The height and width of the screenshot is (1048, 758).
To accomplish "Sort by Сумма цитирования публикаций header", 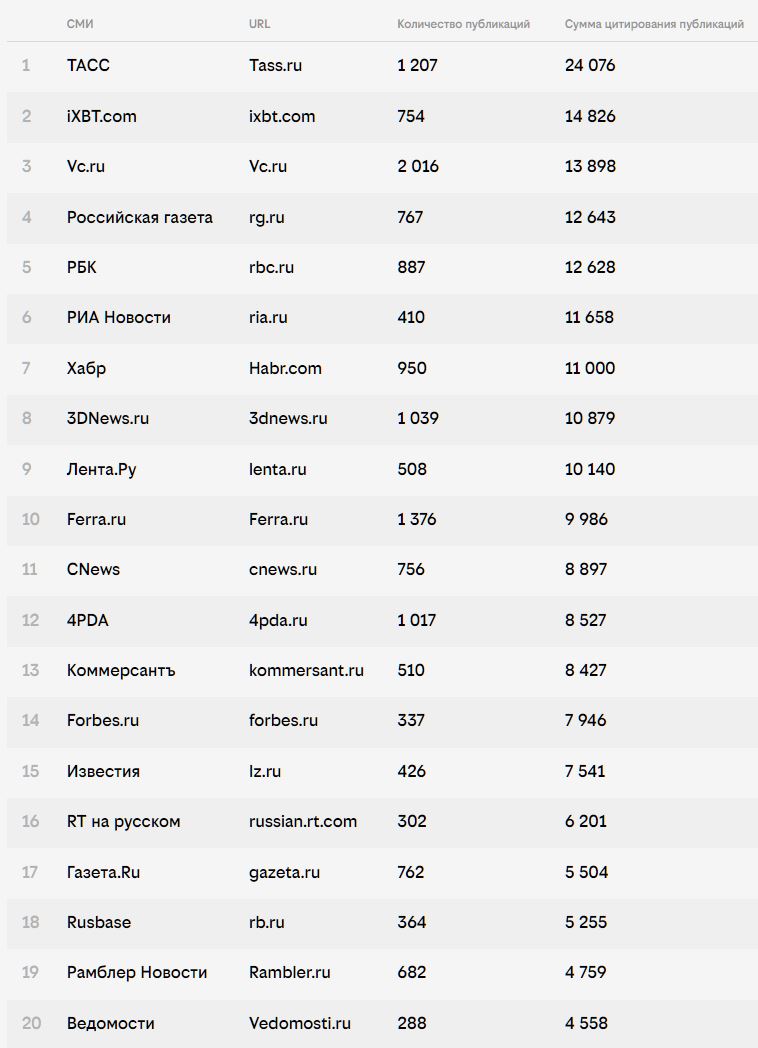I will [x=654, y=24].
